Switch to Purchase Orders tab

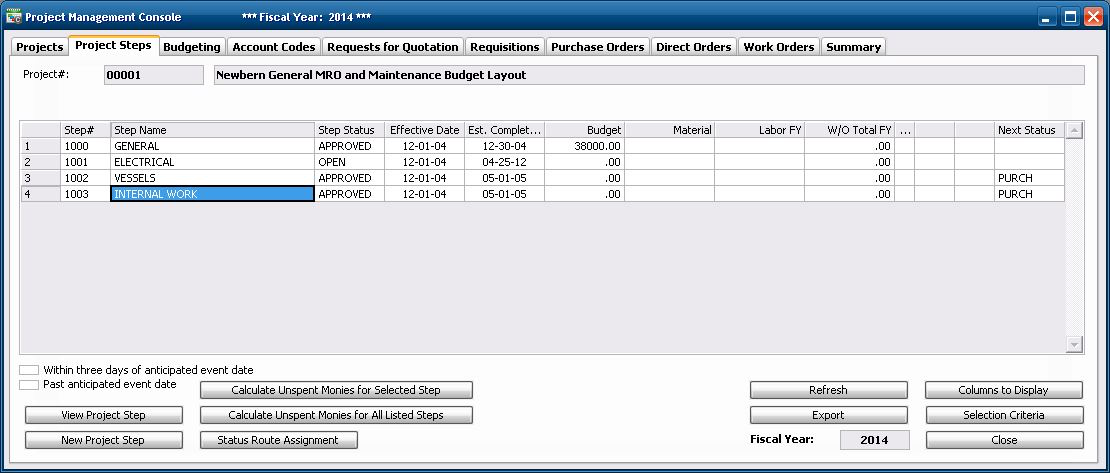tap(597, 47)
